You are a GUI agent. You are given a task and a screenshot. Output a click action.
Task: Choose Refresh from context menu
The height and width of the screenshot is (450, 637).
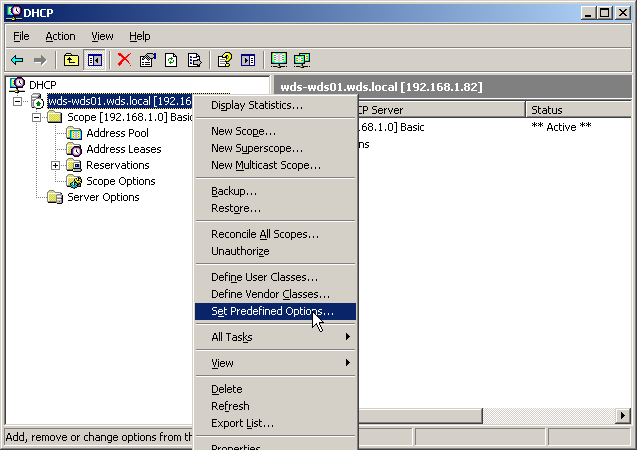coord(276,407)
